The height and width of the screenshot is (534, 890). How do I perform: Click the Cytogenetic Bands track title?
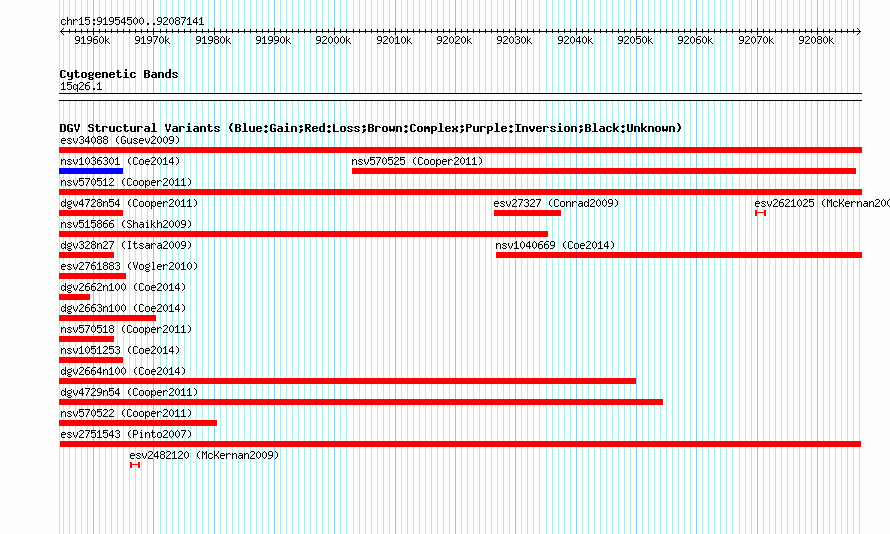tap(119, 74)
